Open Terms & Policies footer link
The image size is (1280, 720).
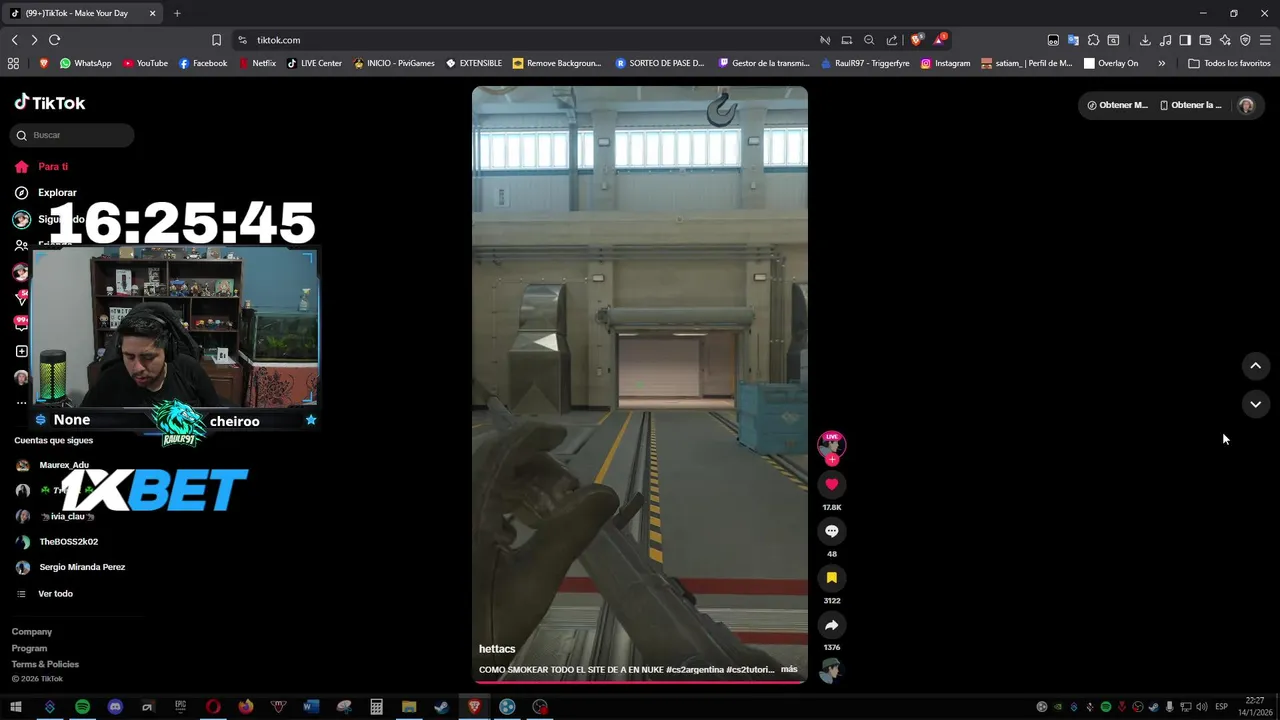45,664
